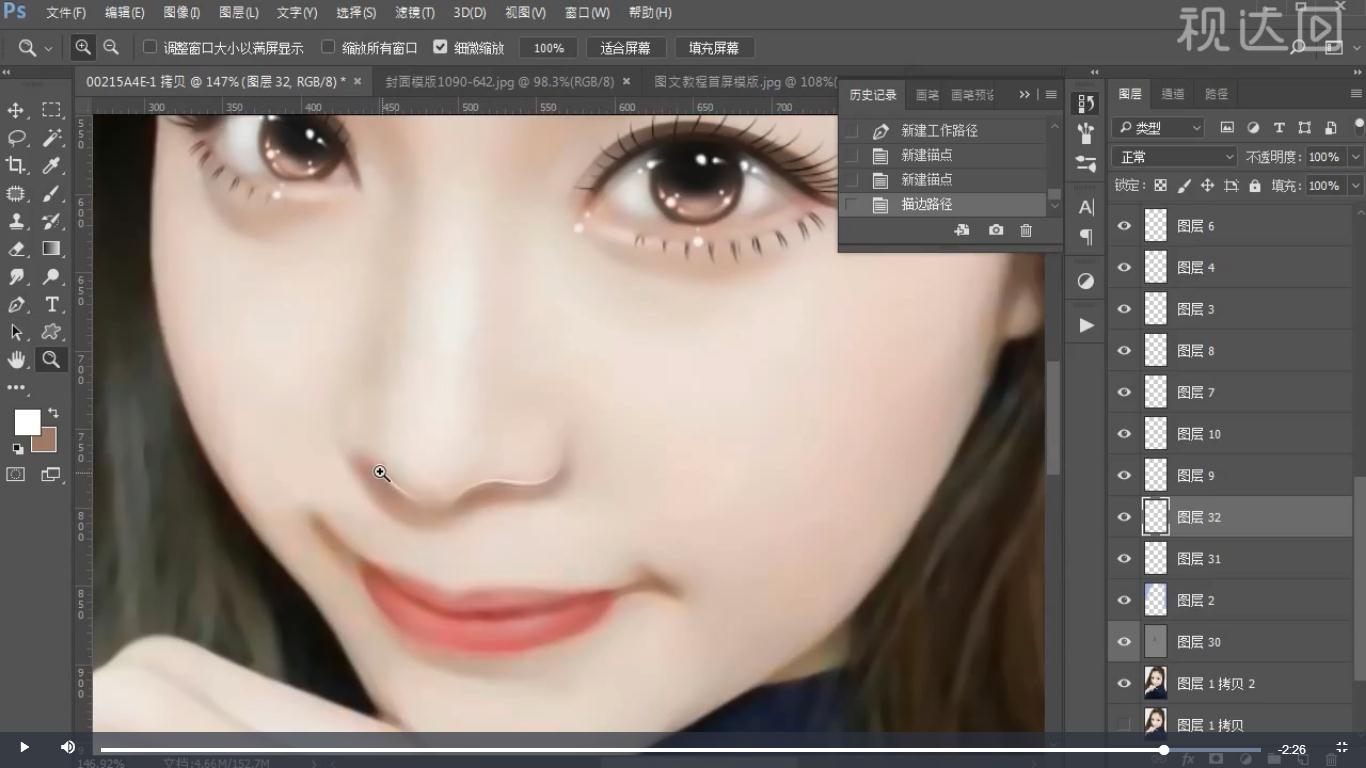Toggle layer filter on/off switch
This screenshot has width=1366, height=768.
click(x=1359, y=127)
